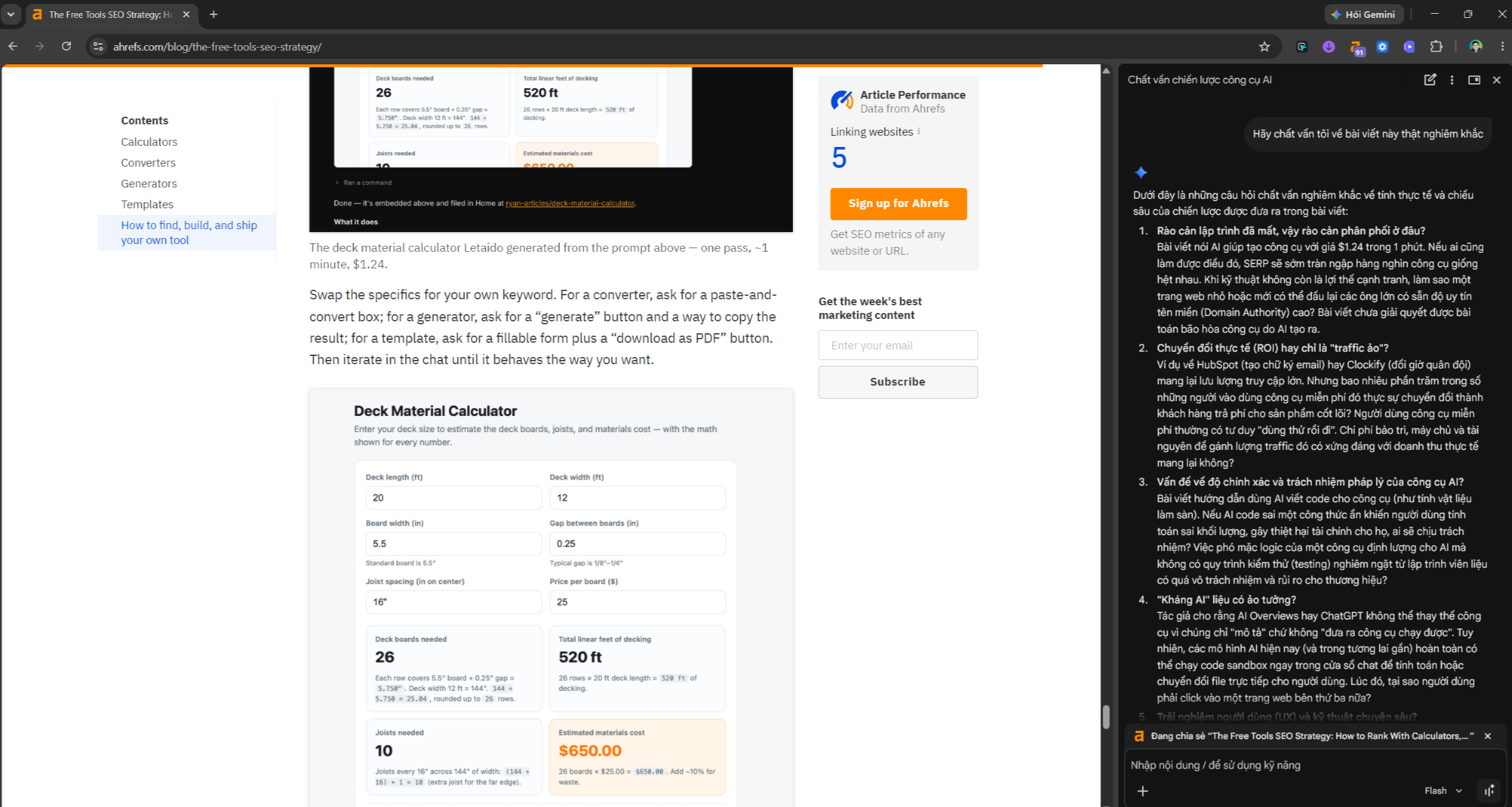Image resolution: width=1512 pixels, height=807 pixels.
Task: Go back to the previous page
Action: click(13, 46)
